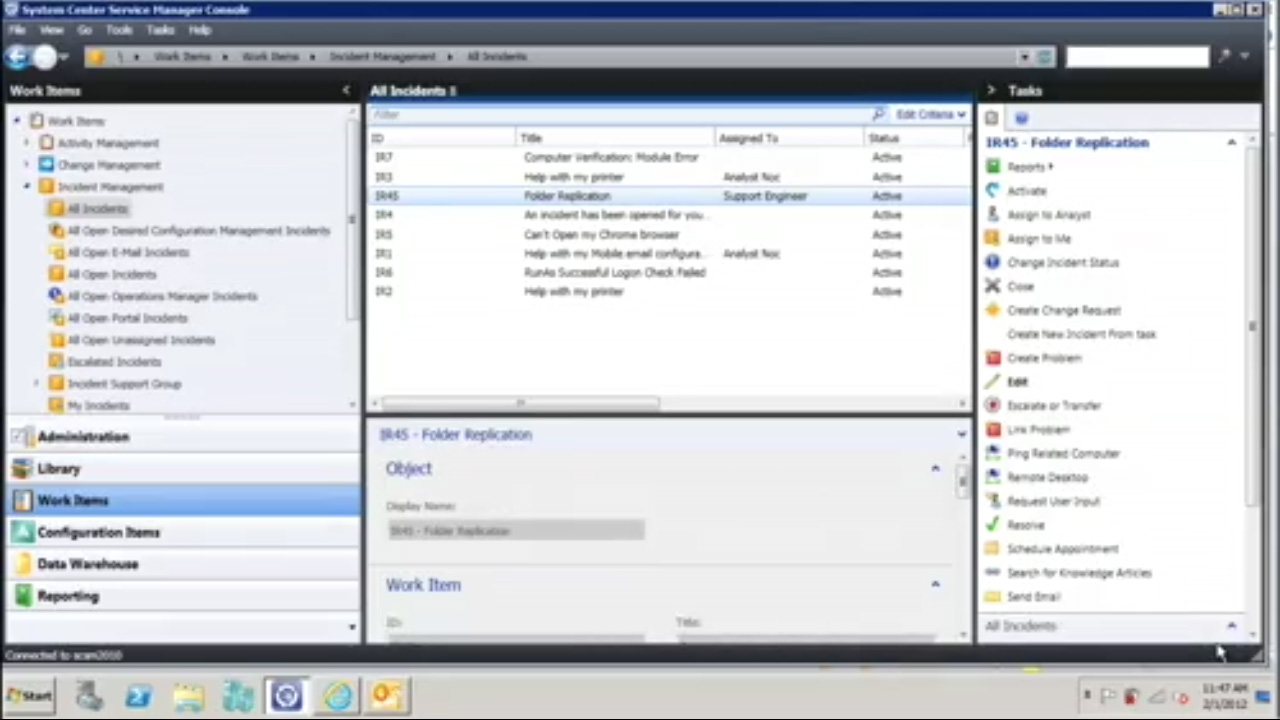Collapse the Object section in details

pyautogui.click(x=936, y=468)
